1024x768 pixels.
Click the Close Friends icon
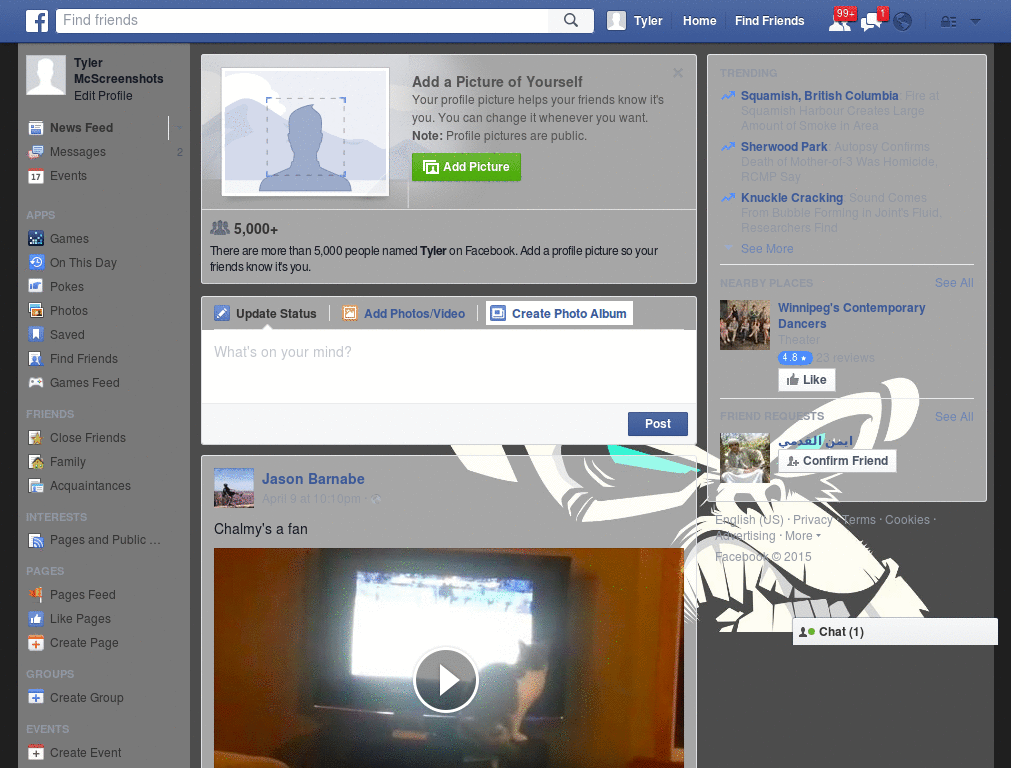point(36,438)
